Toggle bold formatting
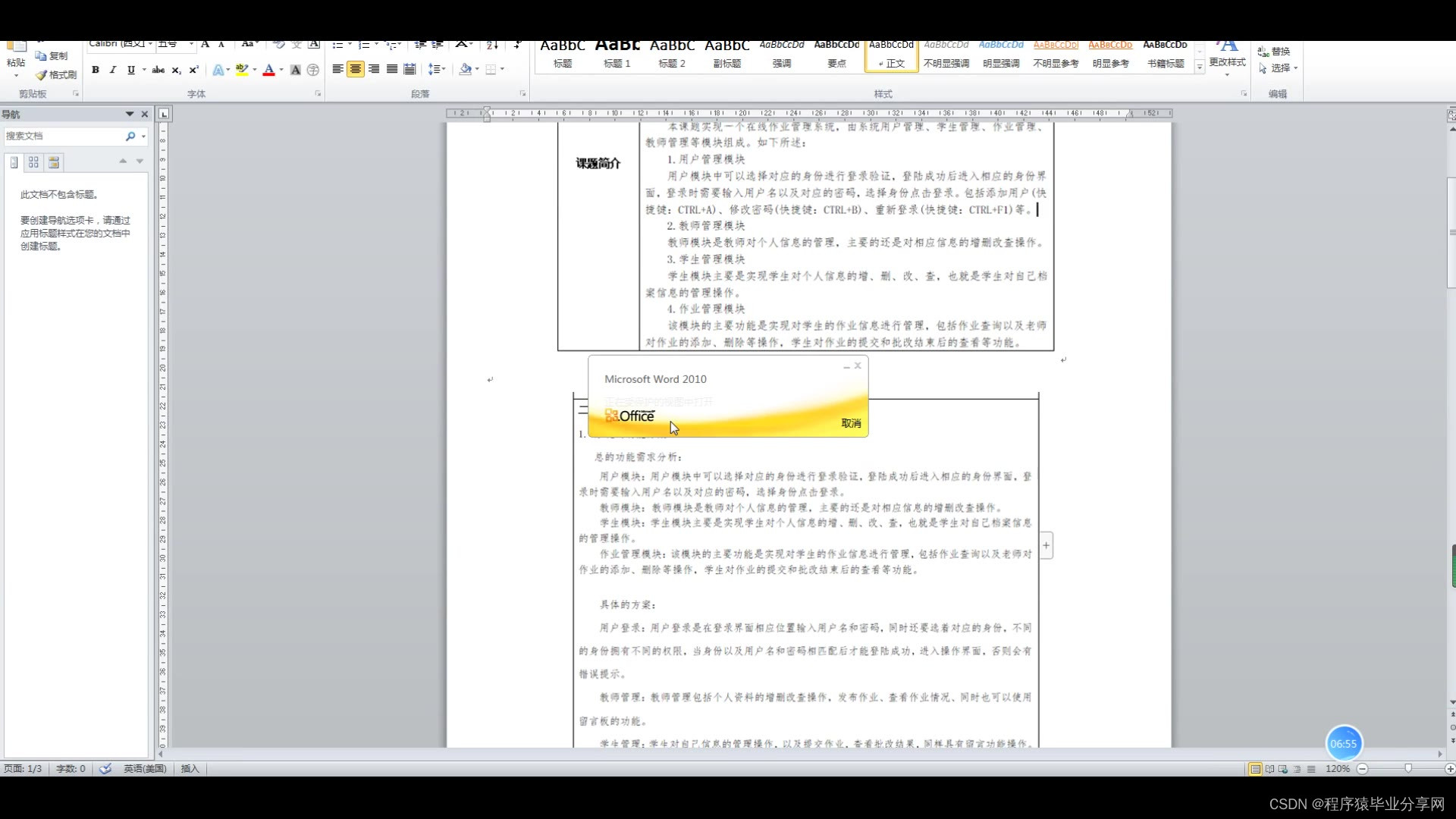 click(96, 70)
